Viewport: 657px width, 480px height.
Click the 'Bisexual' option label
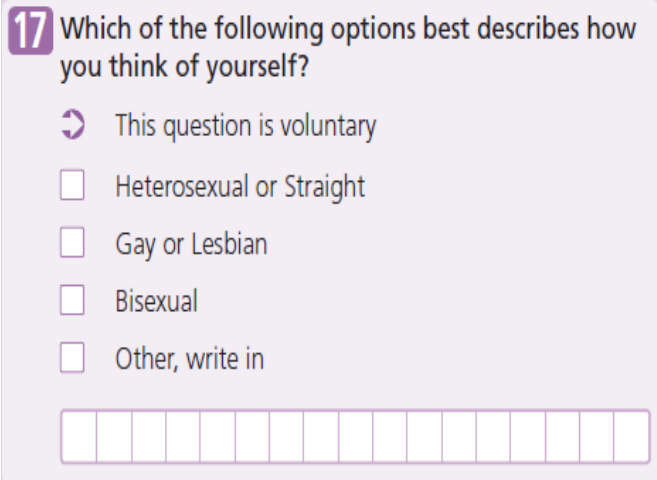coord(155,301)
